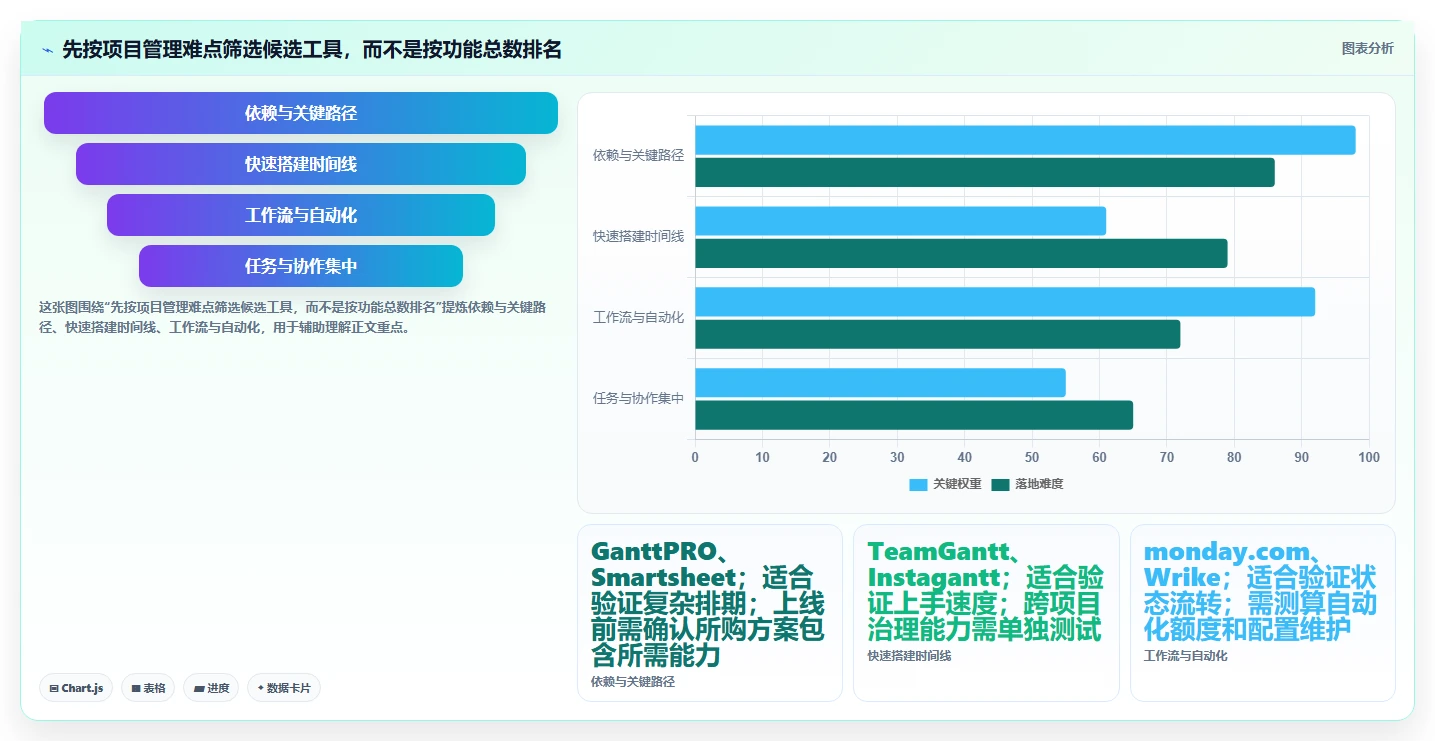This screenshot has height=741, width=1435.
Task: Select the 快速搭建时间线 funnel bar
Action: coord(301,164)
